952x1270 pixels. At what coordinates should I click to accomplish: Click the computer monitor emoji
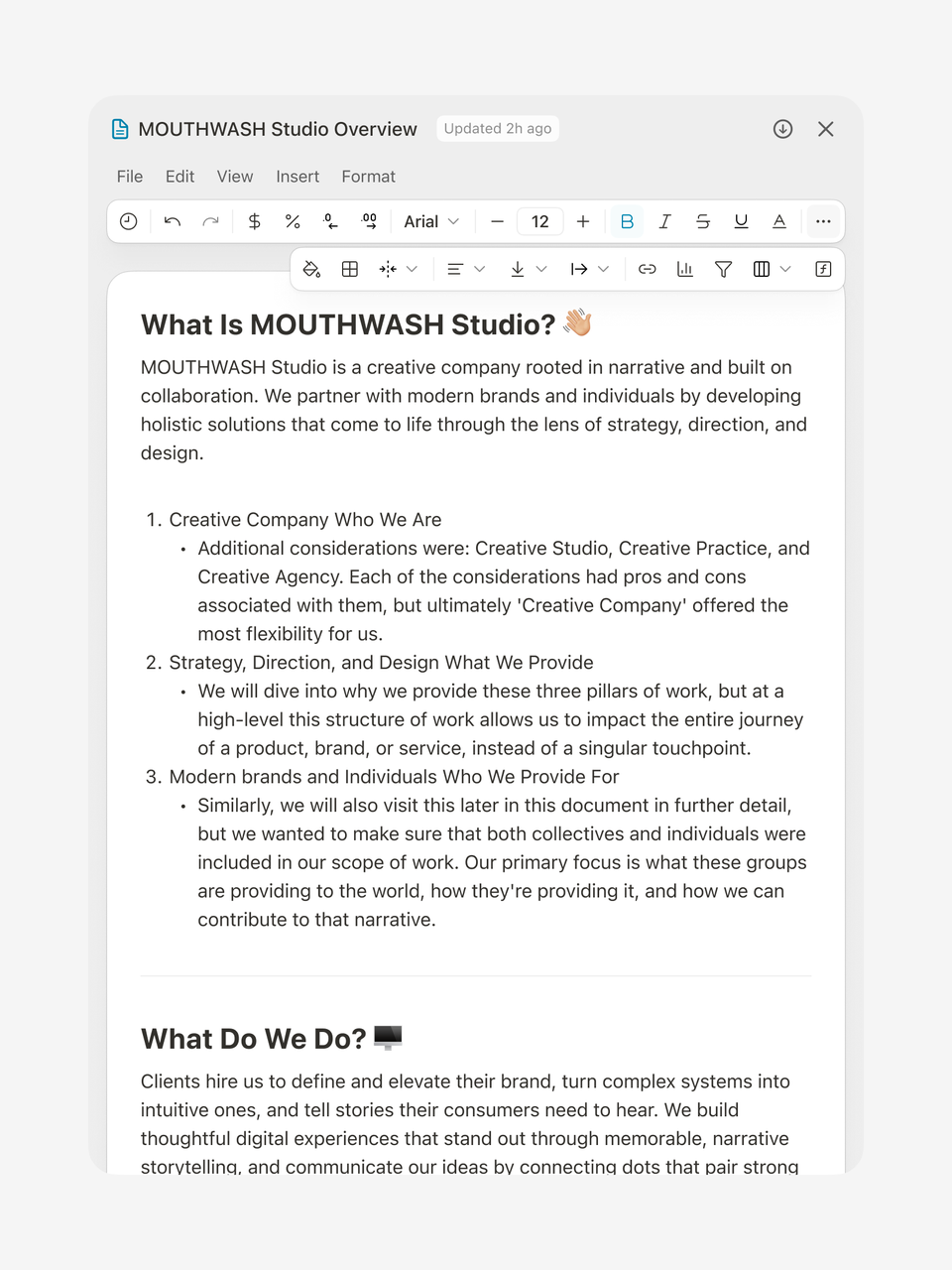388,1038
